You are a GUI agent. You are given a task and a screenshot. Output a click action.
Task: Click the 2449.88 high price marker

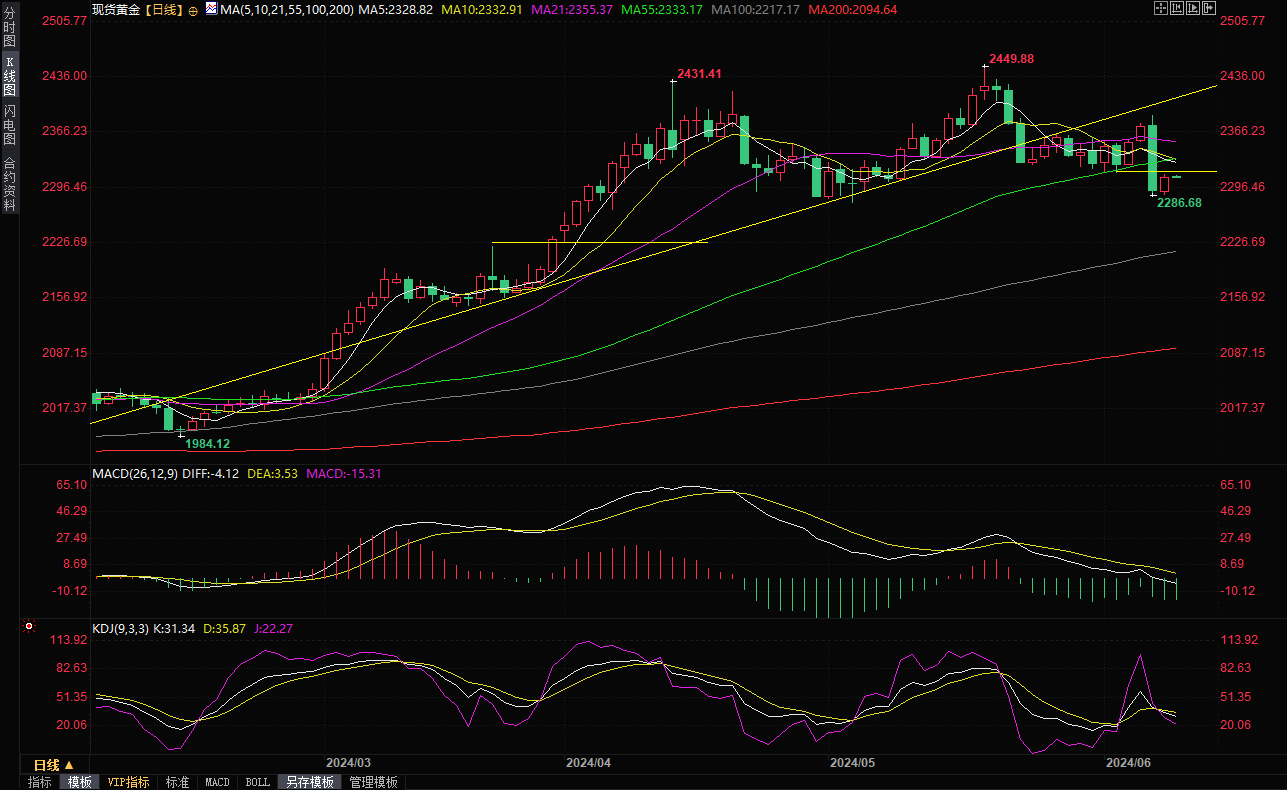tap(1011, 59)
